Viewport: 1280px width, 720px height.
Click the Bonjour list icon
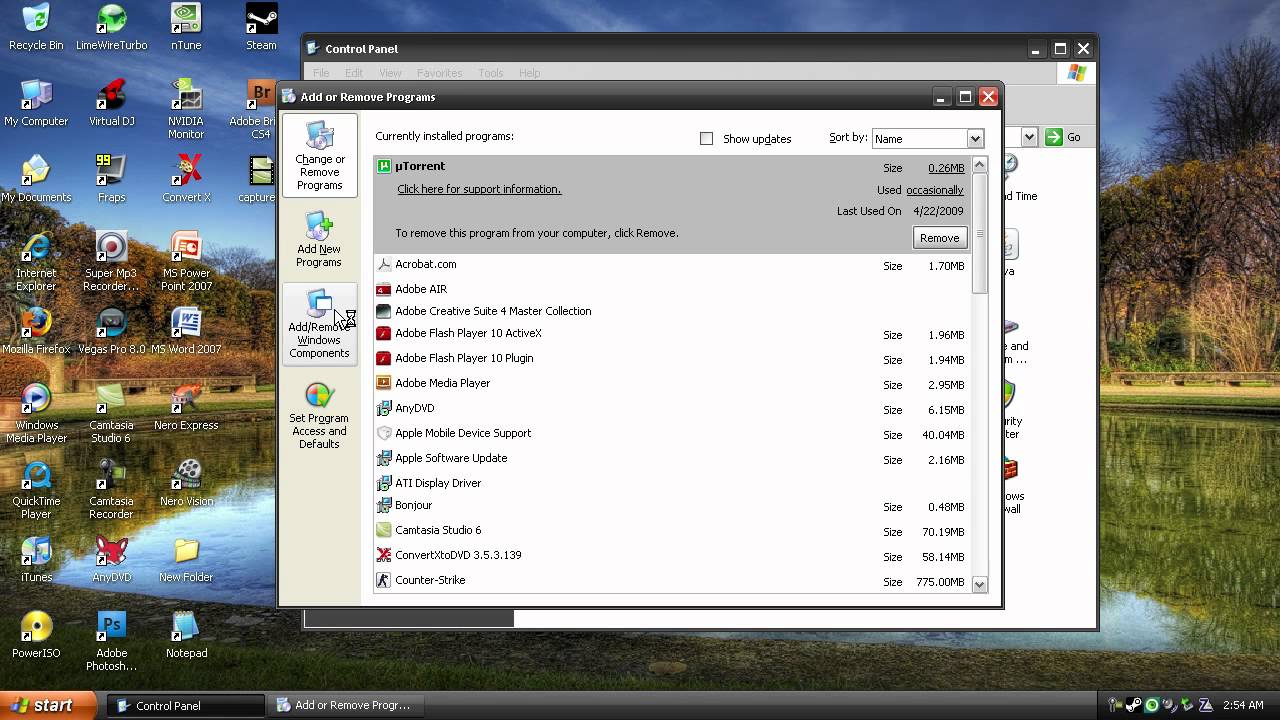[383, 506]
